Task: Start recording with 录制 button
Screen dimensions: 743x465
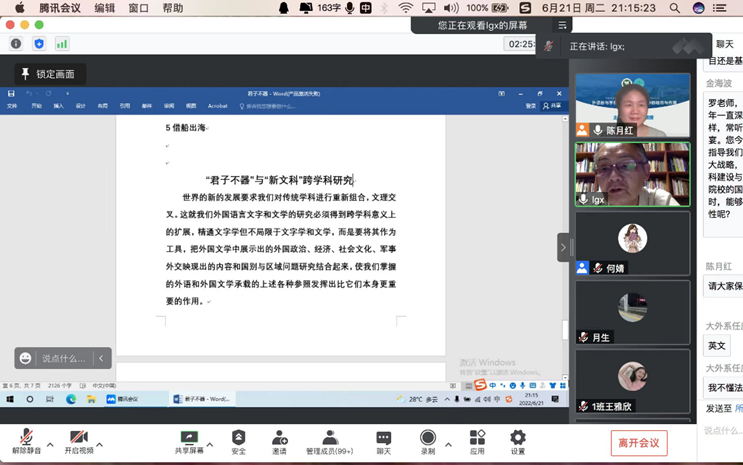Action: tap(428, 442)
